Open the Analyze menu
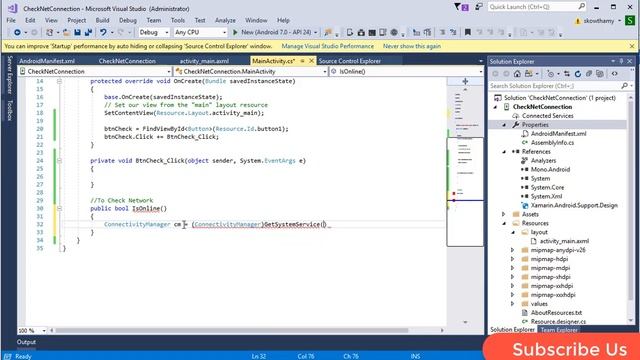 (225, 20)
